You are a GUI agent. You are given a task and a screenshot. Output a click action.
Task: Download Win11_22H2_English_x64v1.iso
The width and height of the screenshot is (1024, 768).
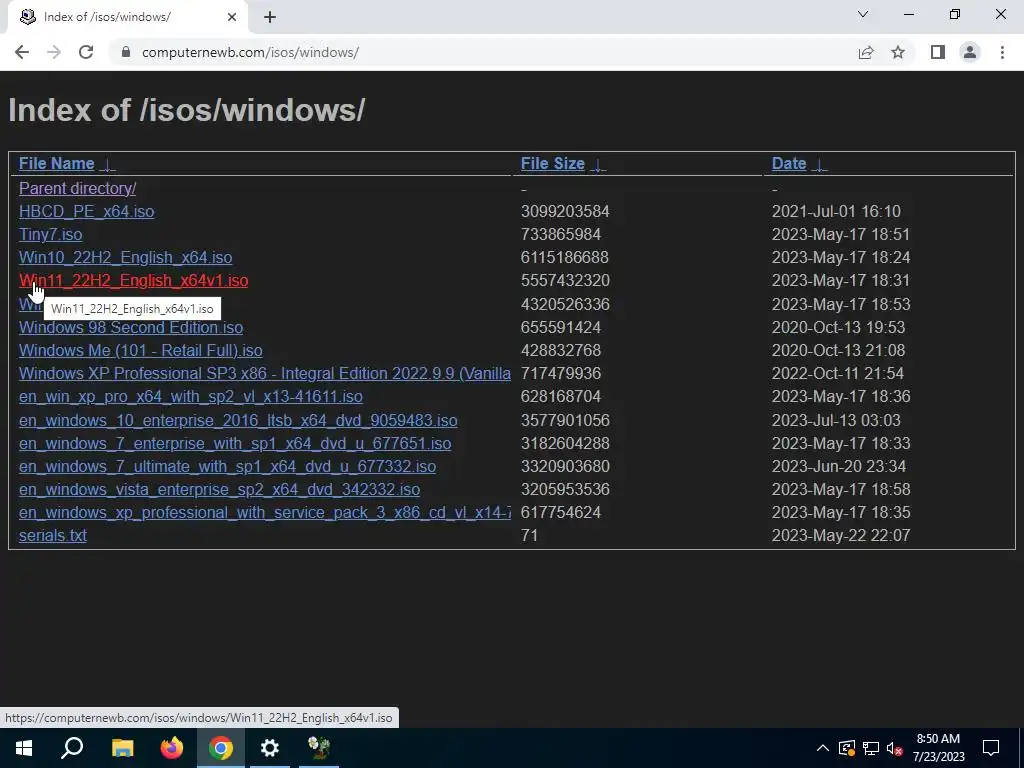[133, 280]
